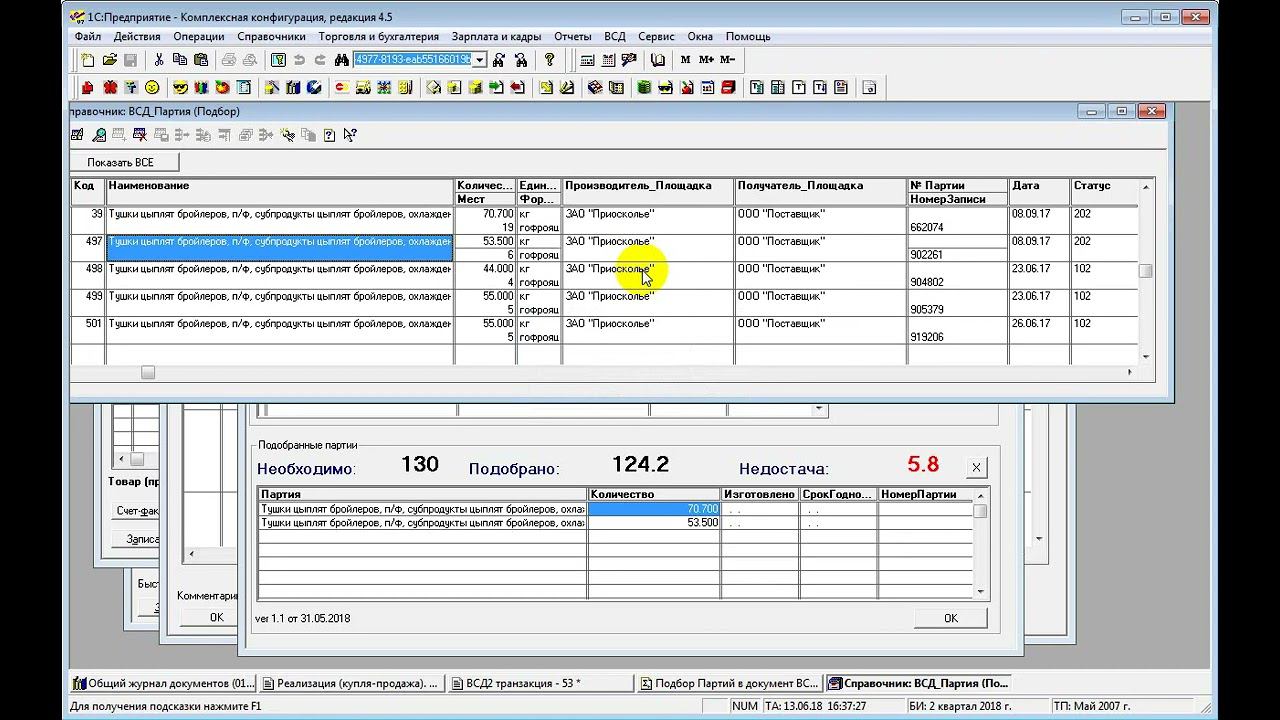The height and width of the screenshot is (720, 1280).
Task: Switch to ВСД2 транзакция - 53 window tab
Action: (x=542, y=684)
